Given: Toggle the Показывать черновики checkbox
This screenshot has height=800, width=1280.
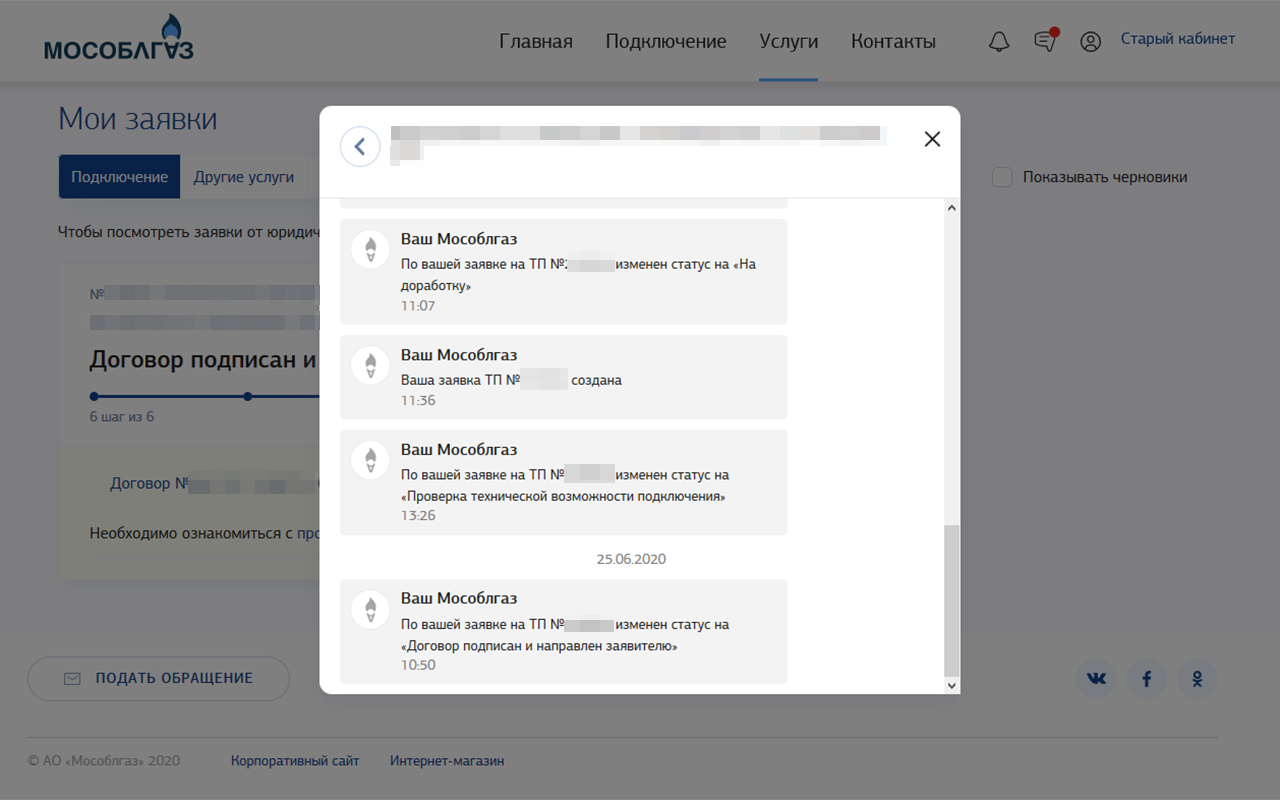Looking at the screenshot, I should tap(1002, 177).
